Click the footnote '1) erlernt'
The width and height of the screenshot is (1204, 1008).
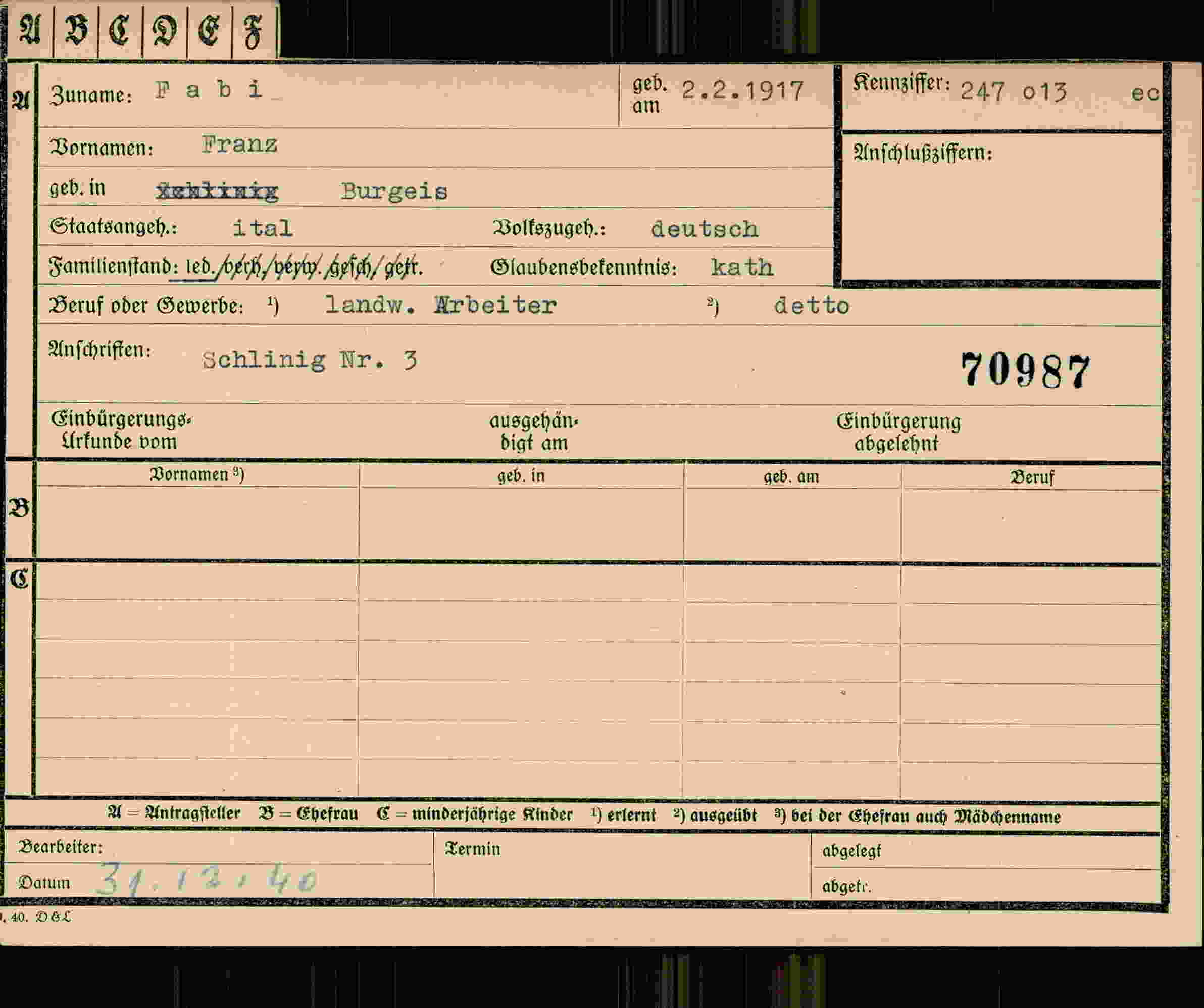point(623,815)
